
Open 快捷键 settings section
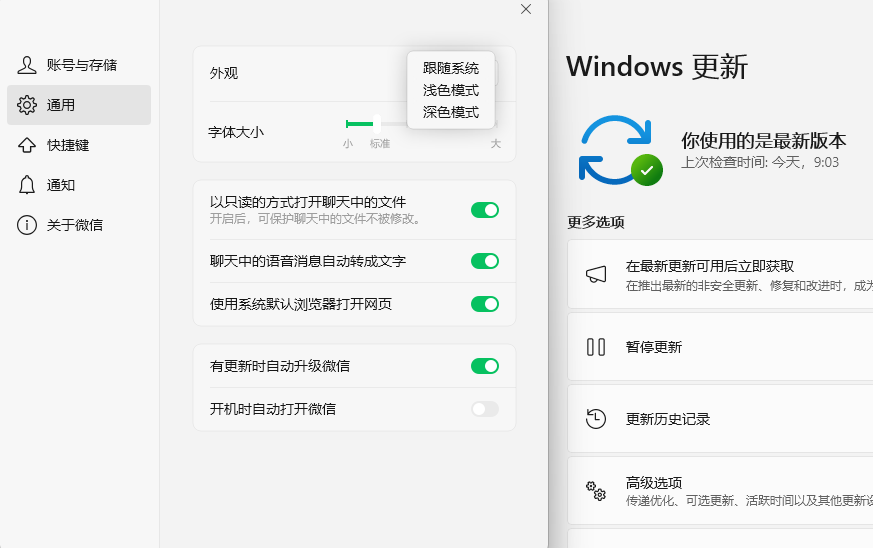pyautogui.click(x=79, y=145)
